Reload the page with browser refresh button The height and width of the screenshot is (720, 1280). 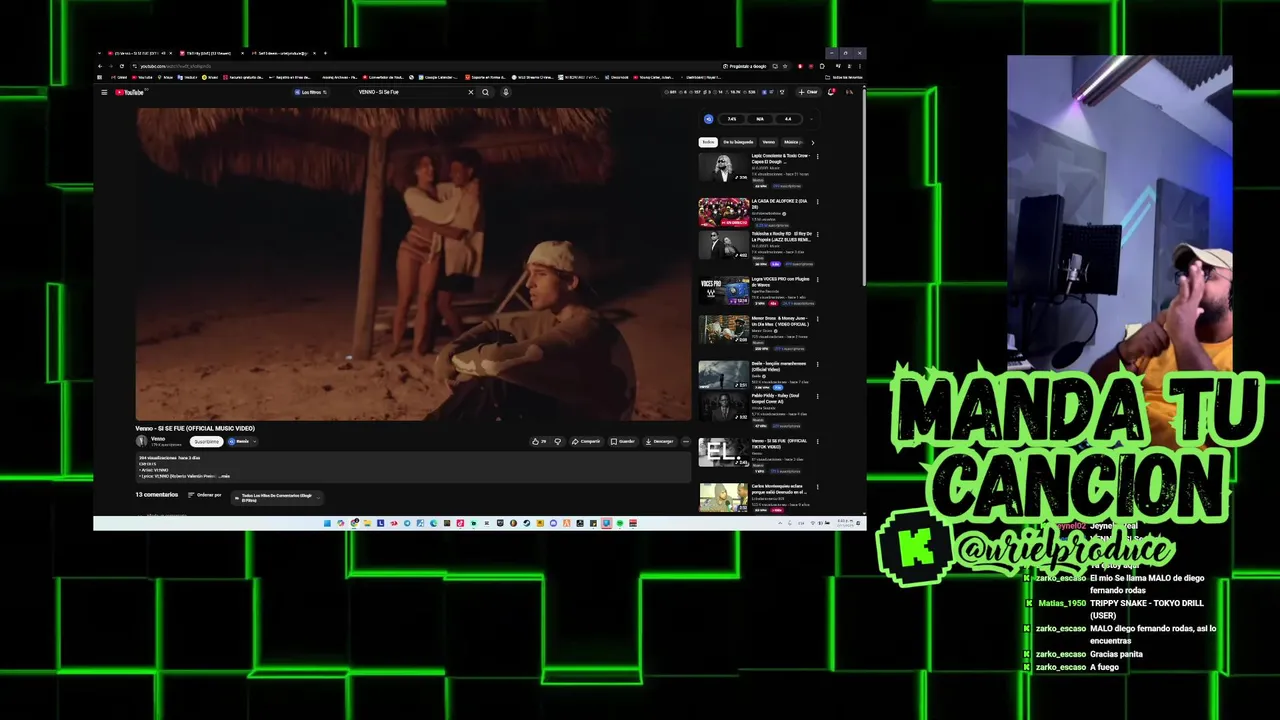tap(122, 66)
